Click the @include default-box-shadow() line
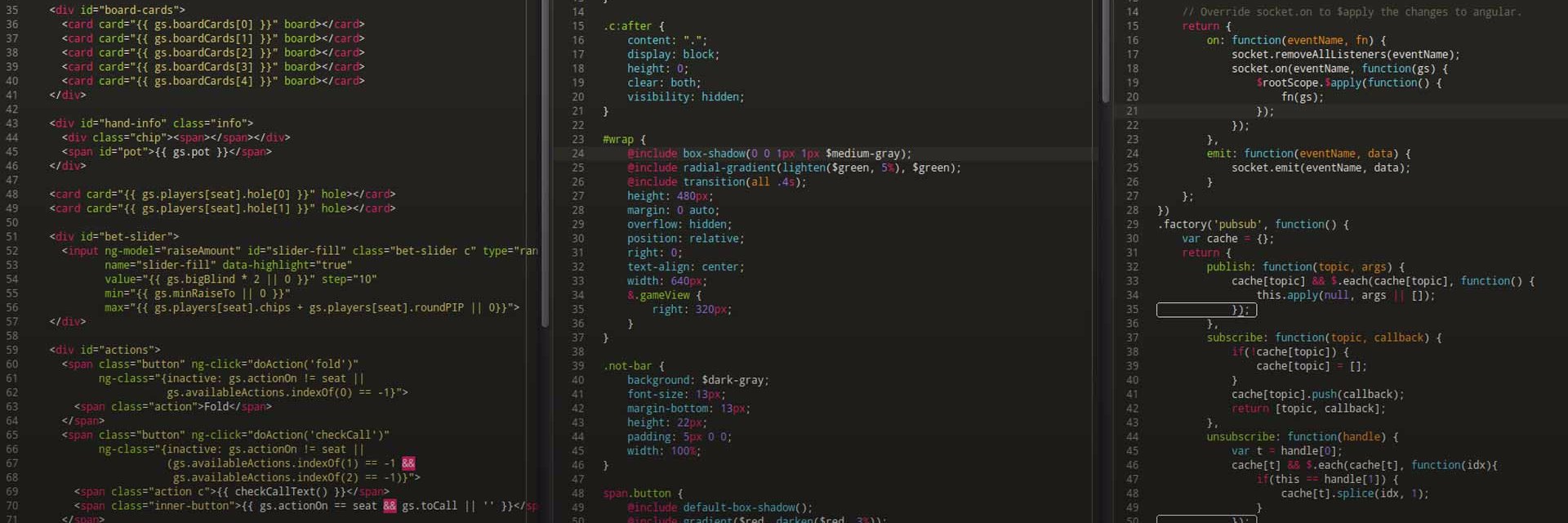1568x523 pixels. pyautogui.click(x=720, y=507)
